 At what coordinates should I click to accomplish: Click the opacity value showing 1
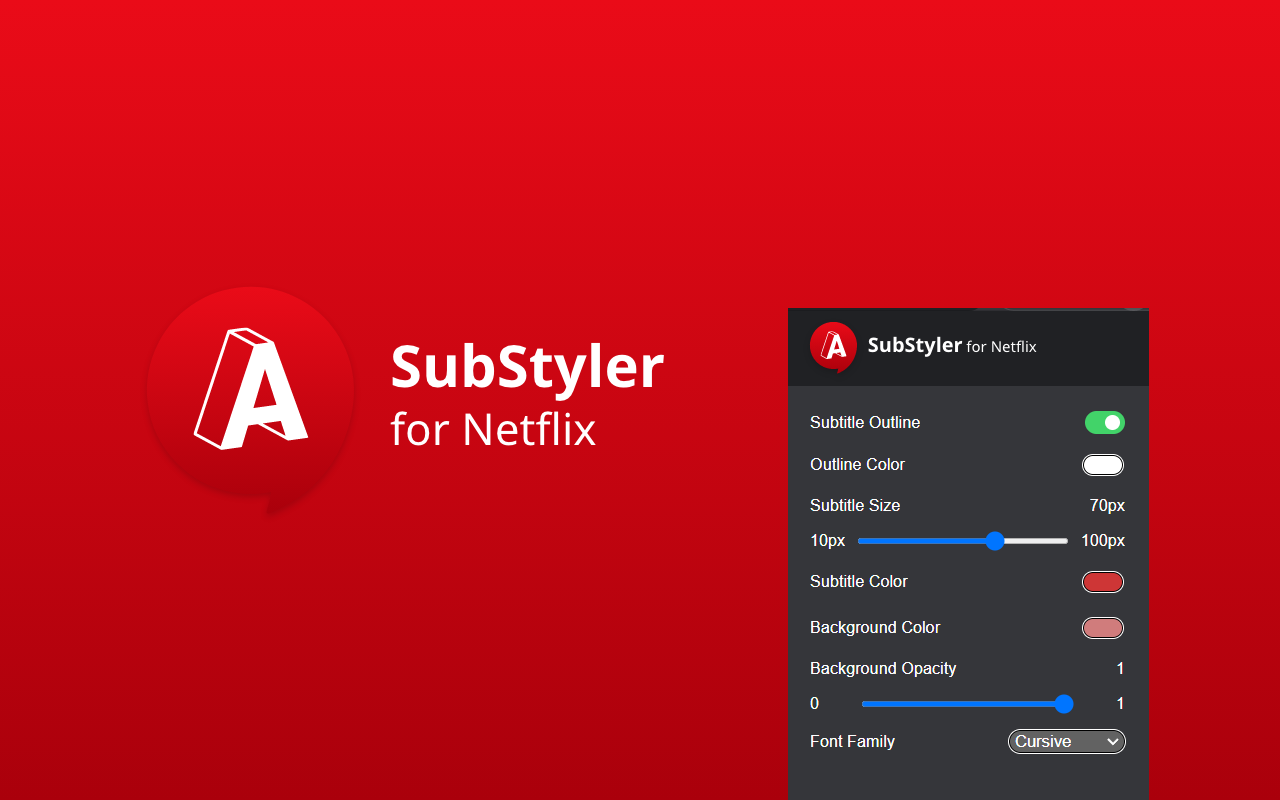point(1120,668)
